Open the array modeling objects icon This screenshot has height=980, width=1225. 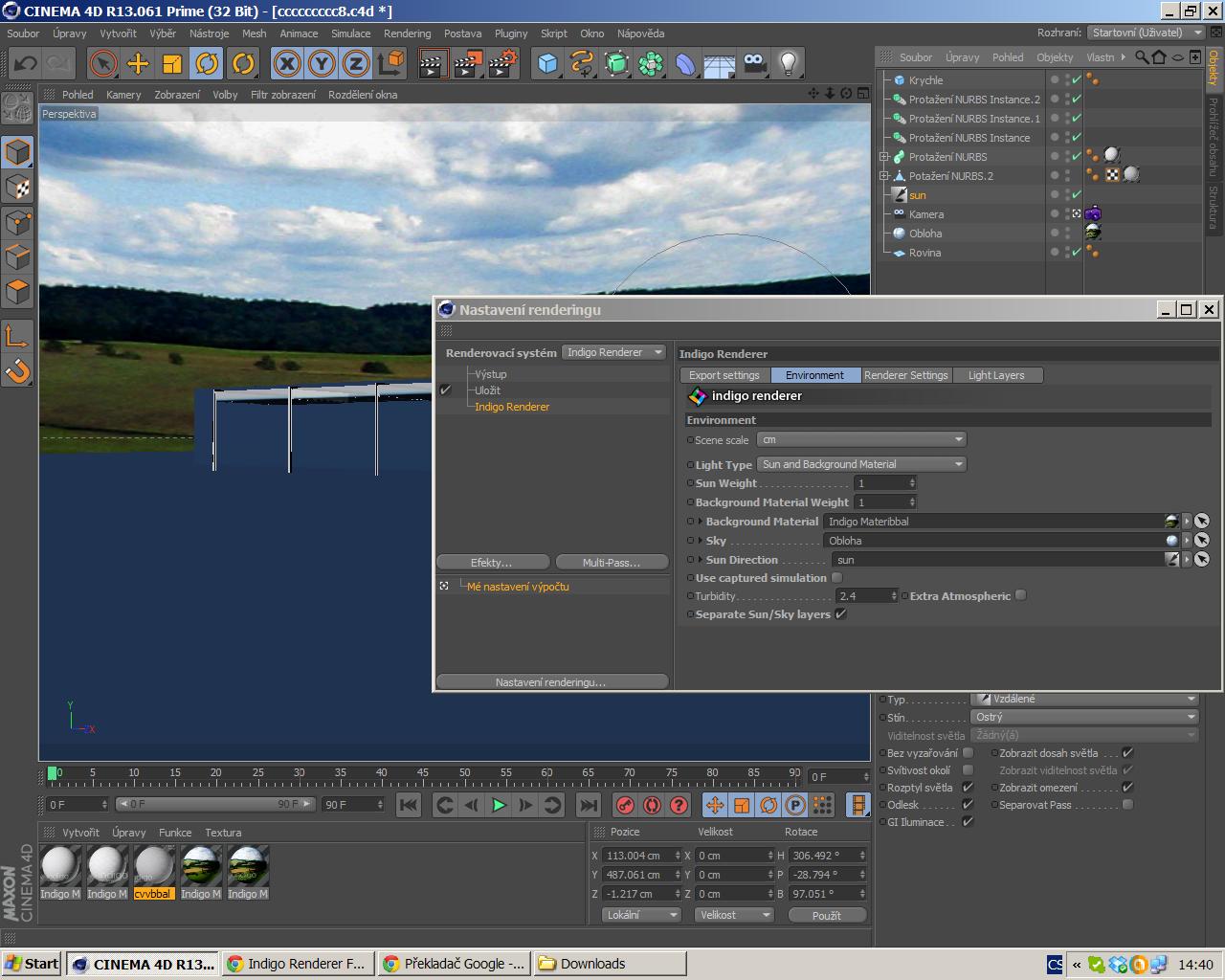coord(652,64)
